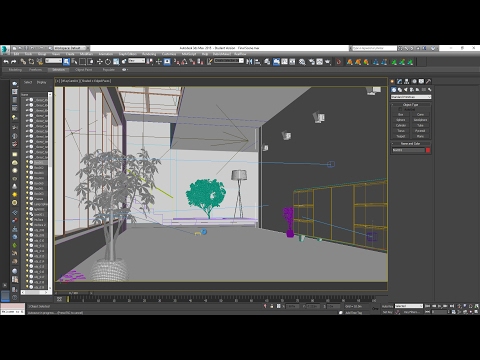Click the Align tool icon
Image resolution: width=480 pixels, height=360 pixels.
click(257, 62)
